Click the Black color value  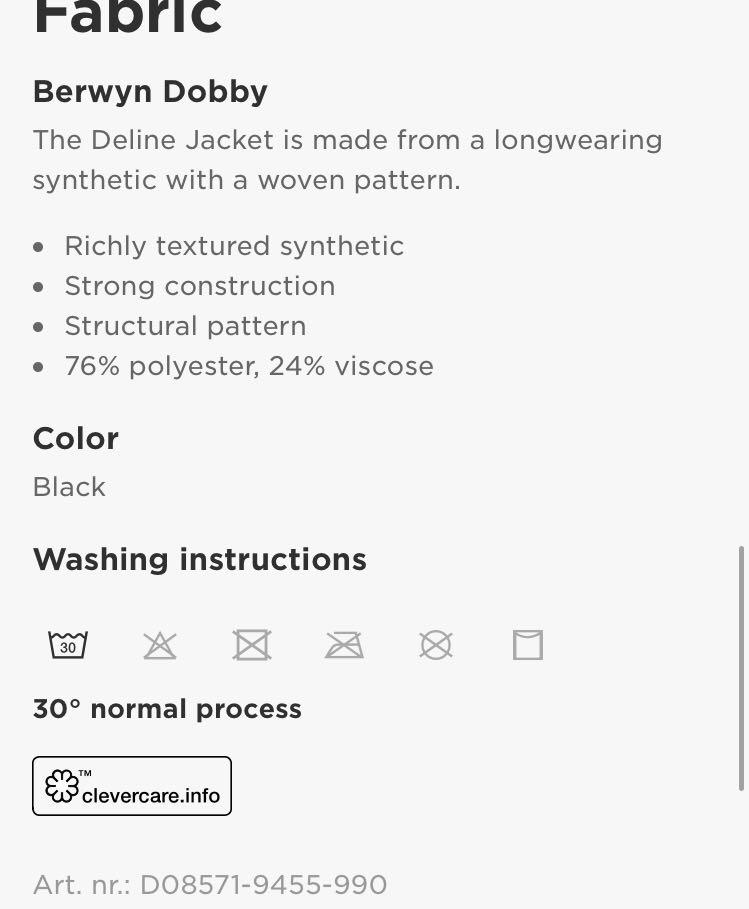click(69, 487)
